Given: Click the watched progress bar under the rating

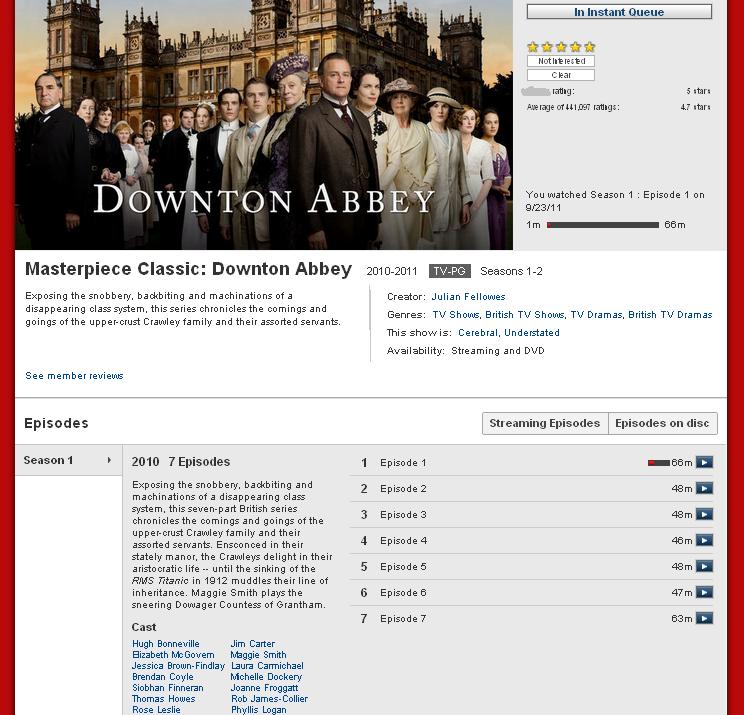Looking at the screenshot, I should (x=602, y=225).
